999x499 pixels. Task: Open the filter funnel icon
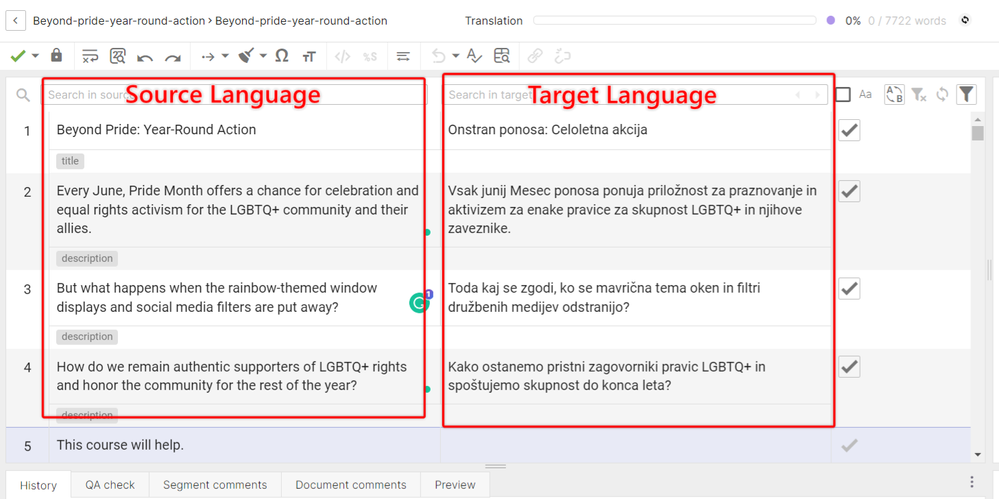[x=966, y=95]
